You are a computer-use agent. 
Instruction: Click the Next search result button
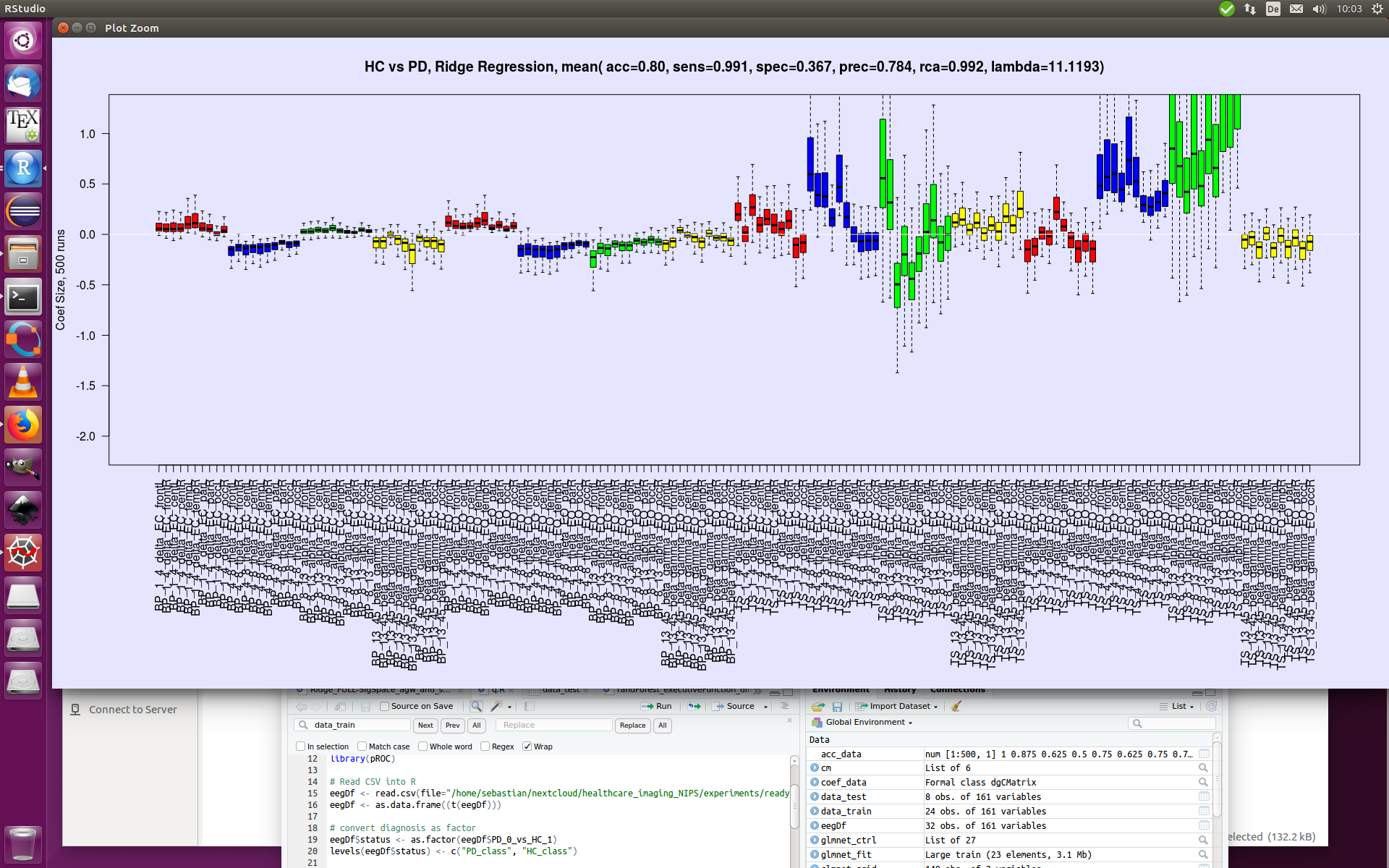425,726
